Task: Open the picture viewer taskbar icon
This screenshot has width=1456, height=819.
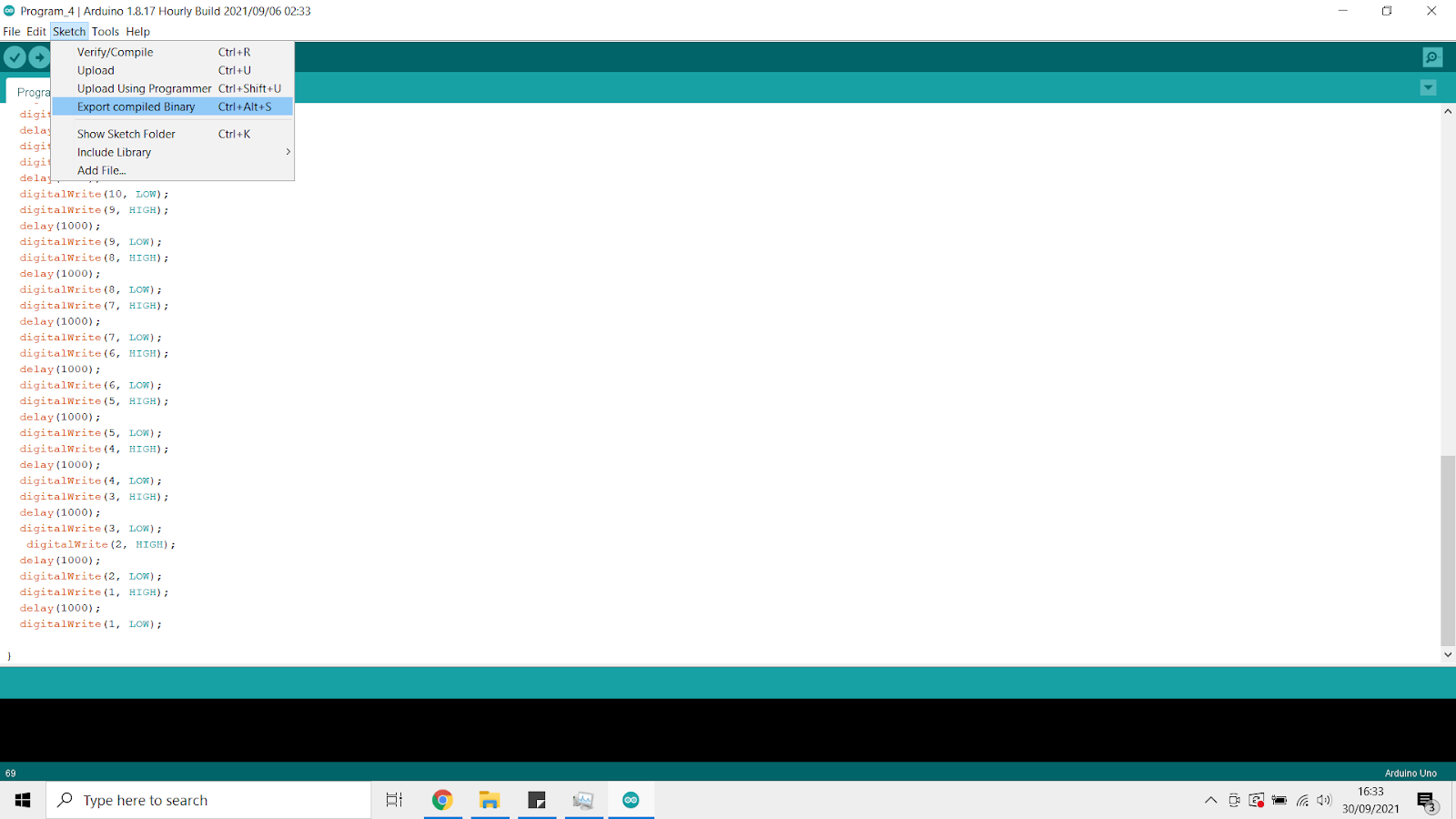Action: click(x=583, y=800)
